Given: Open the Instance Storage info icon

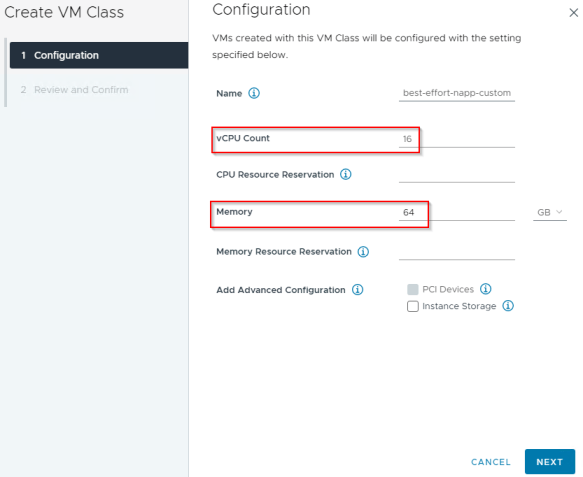Looking at the screenshot, I should pos(508,306).
